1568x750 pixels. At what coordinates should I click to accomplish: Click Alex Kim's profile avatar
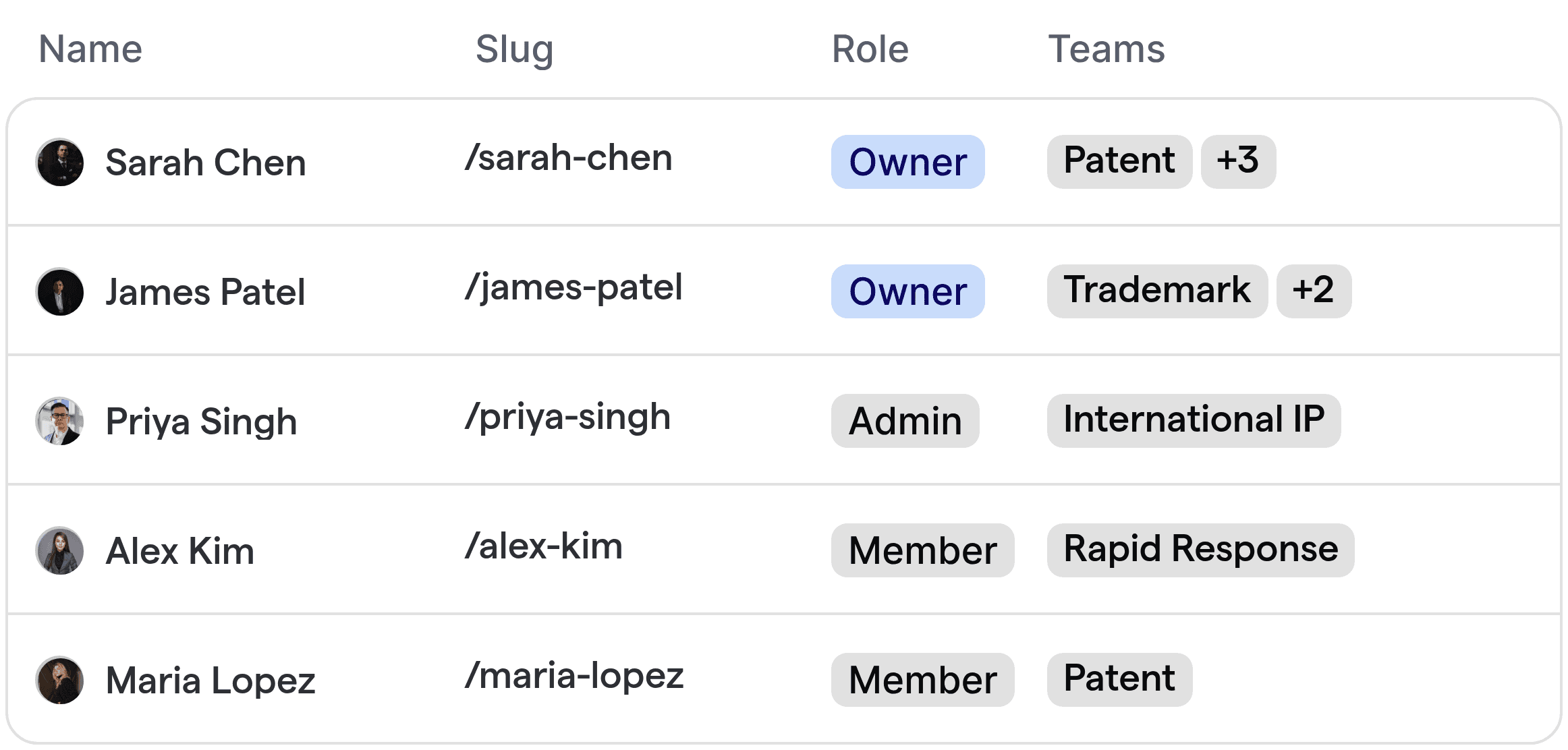coord(60,550)
